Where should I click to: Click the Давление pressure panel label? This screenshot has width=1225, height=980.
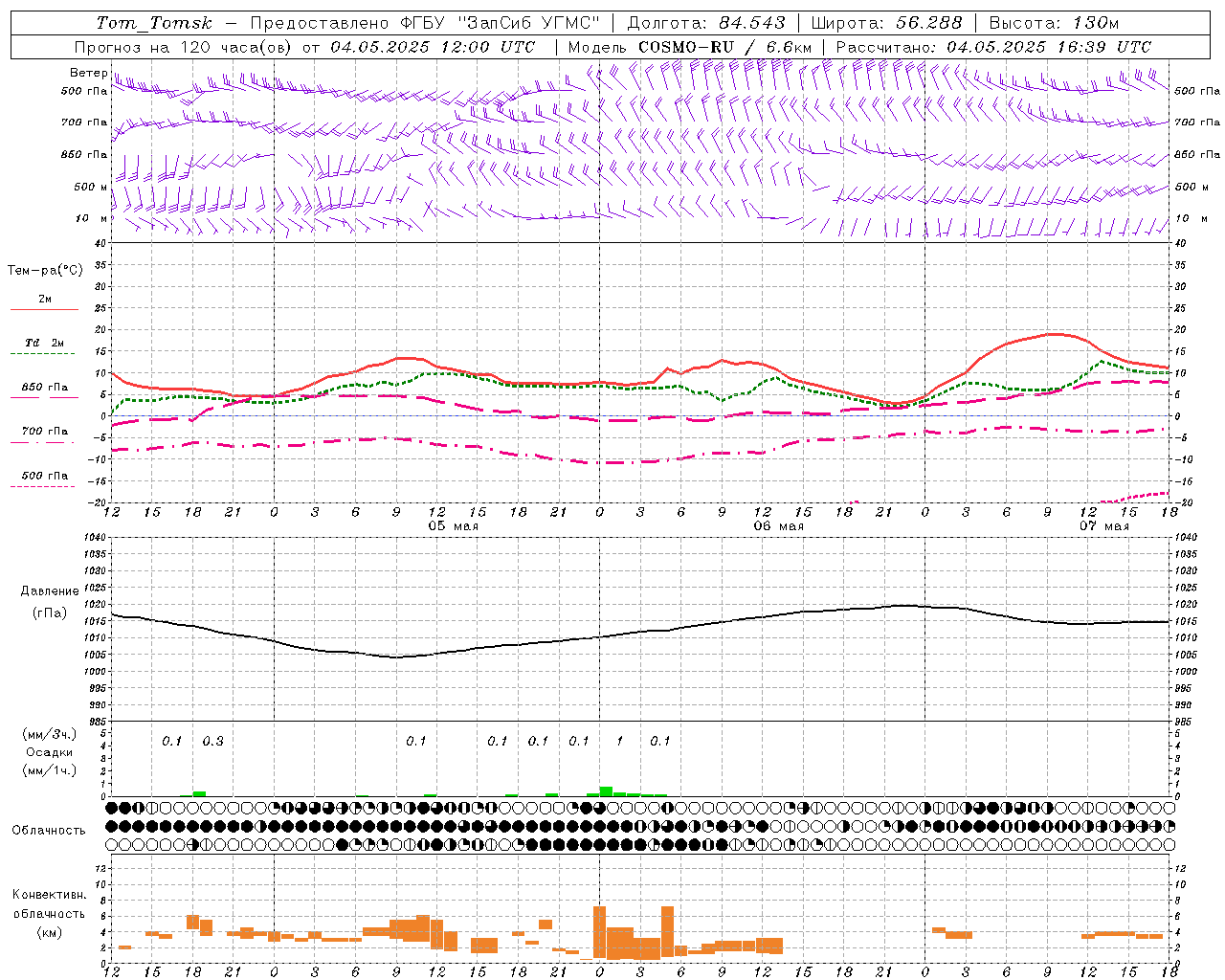click(50, 591)
